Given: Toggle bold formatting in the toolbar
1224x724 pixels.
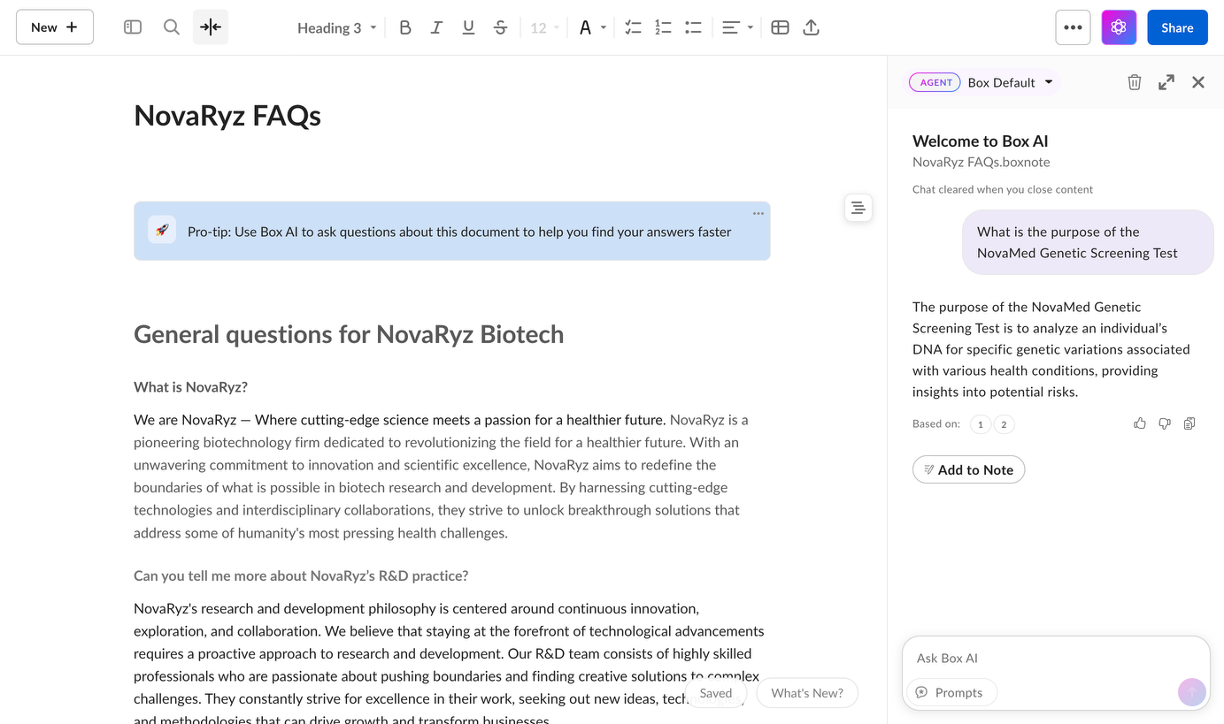Looking at the screenshot, I should [x=405, y=27].
